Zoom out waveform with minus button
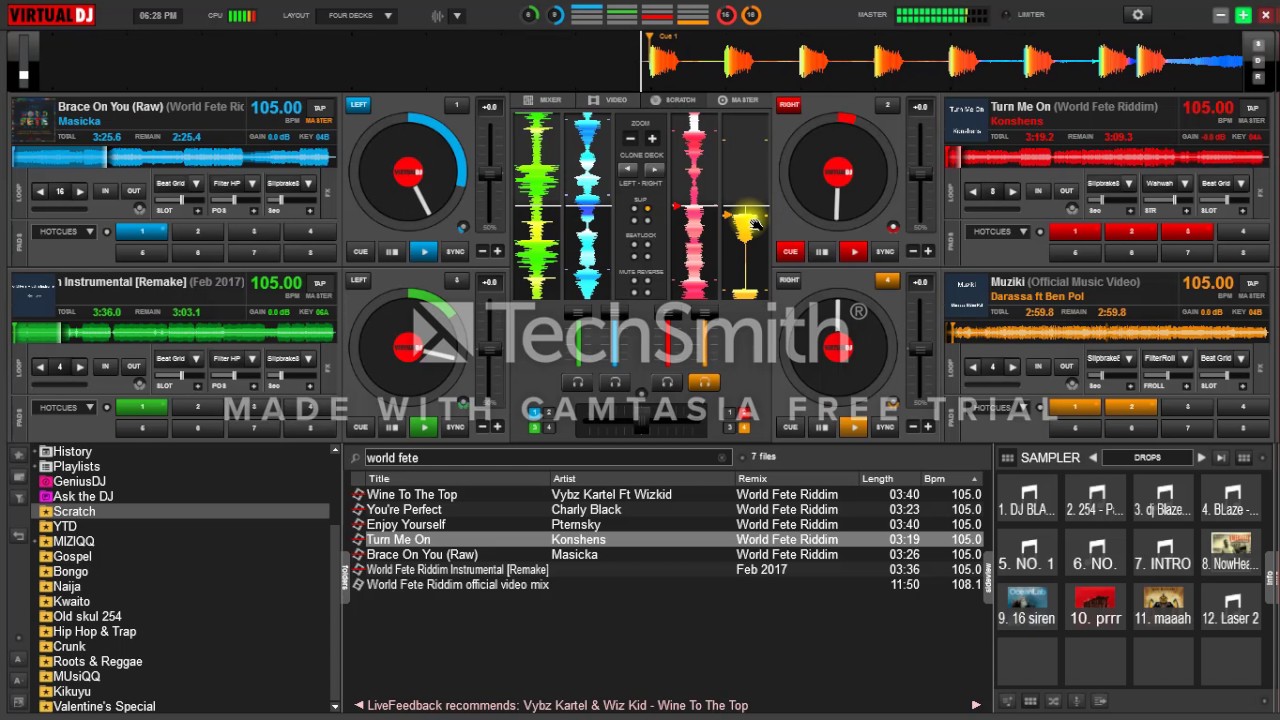The width and height of the screenshot is (1280, 720). tap(631, 139)
